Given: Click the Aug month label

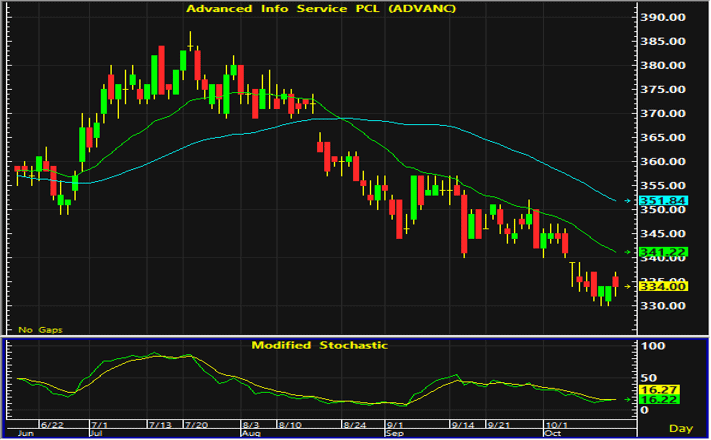Looking at the screenshot, I should pos(251,433).
